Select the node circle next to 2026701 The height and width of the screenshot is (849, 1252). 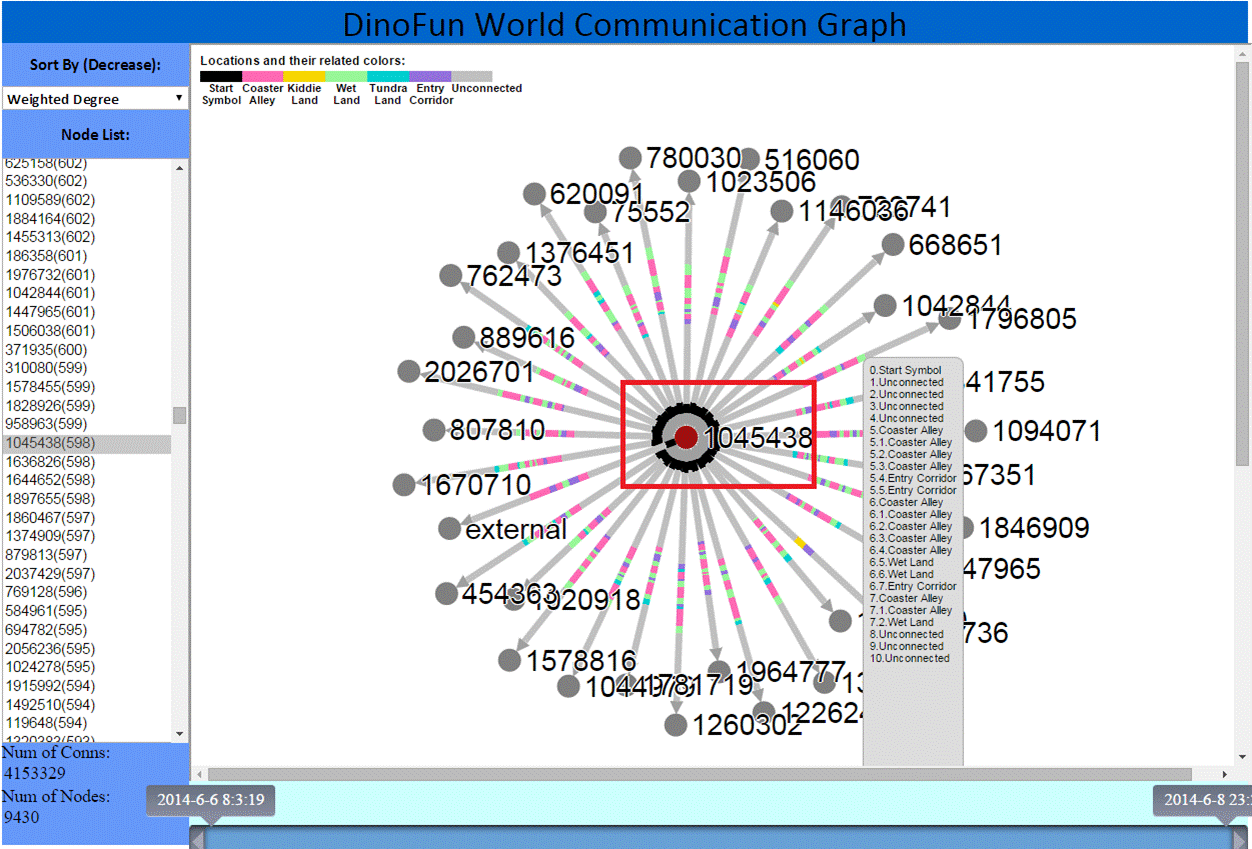pos(408,372)
